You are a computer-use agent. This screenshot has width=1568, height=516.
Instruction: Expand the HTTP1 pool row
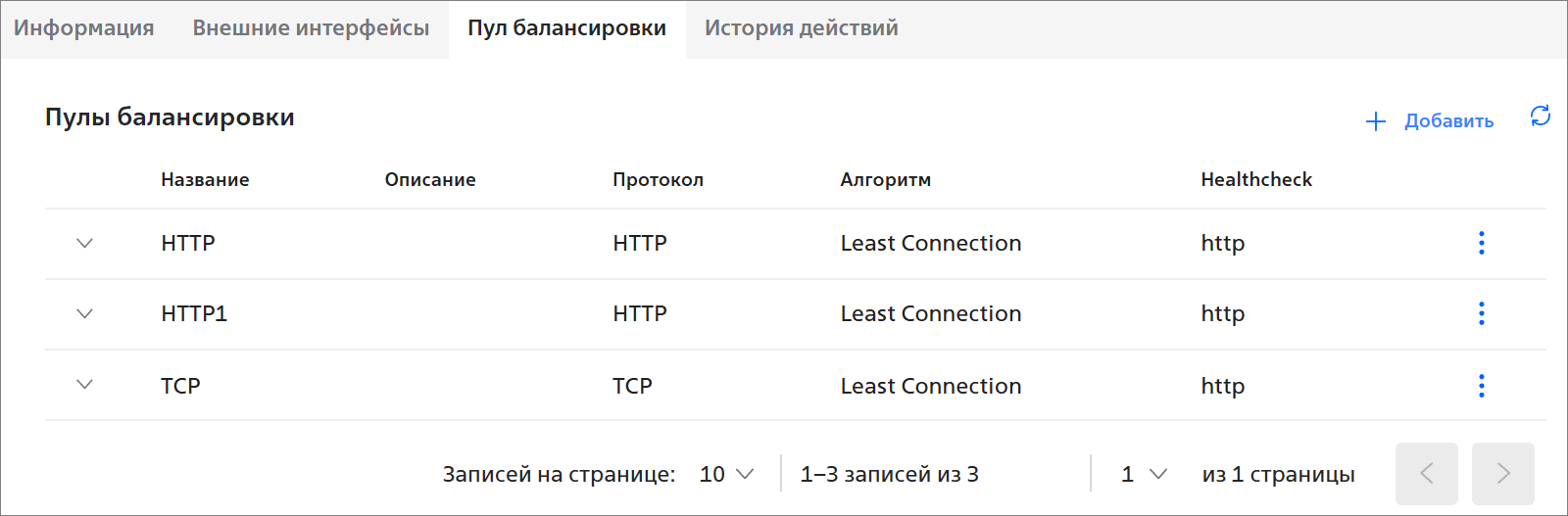[x=85, y=313]
